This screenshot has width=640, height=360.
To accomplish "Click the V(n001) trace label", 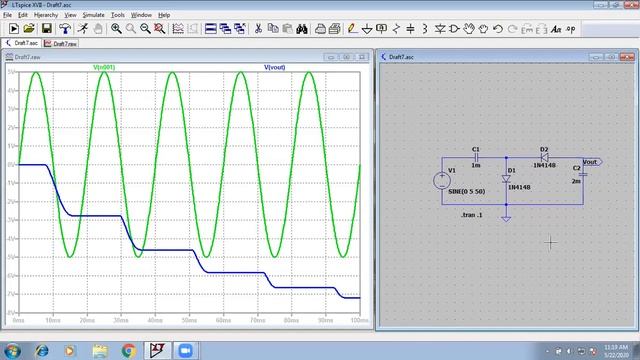I will point(104,67).
